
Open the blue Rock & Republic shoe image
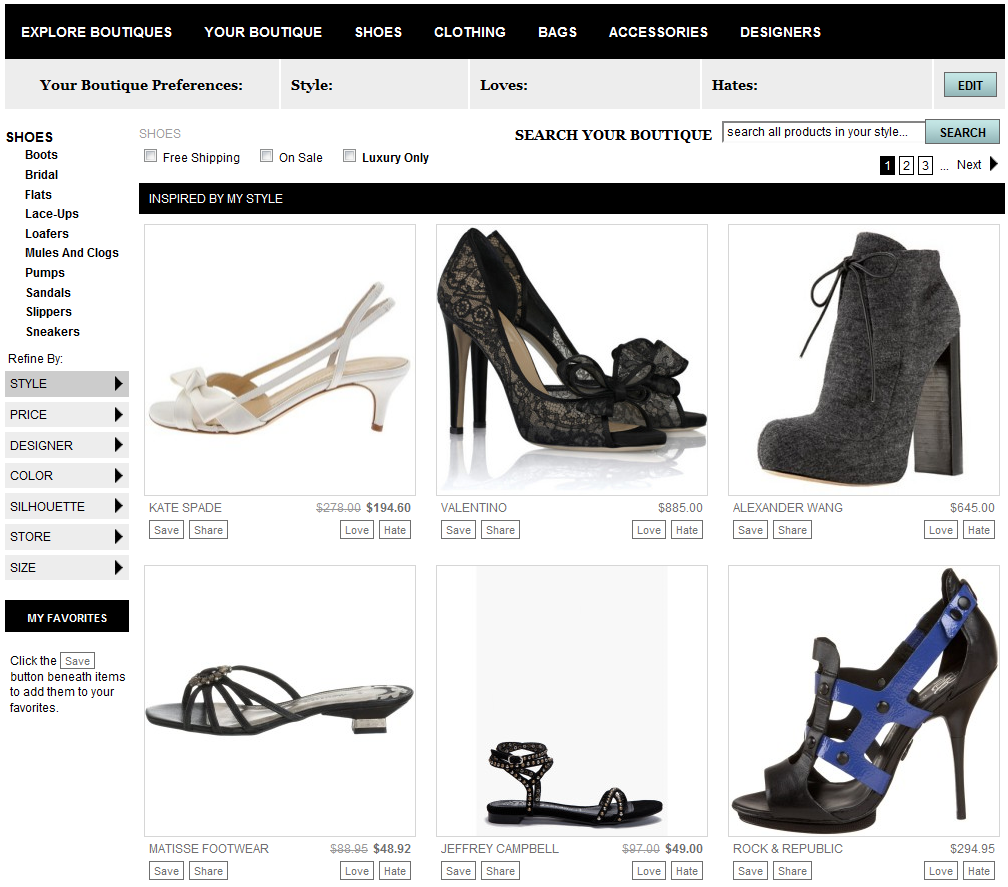click(866, 700)
